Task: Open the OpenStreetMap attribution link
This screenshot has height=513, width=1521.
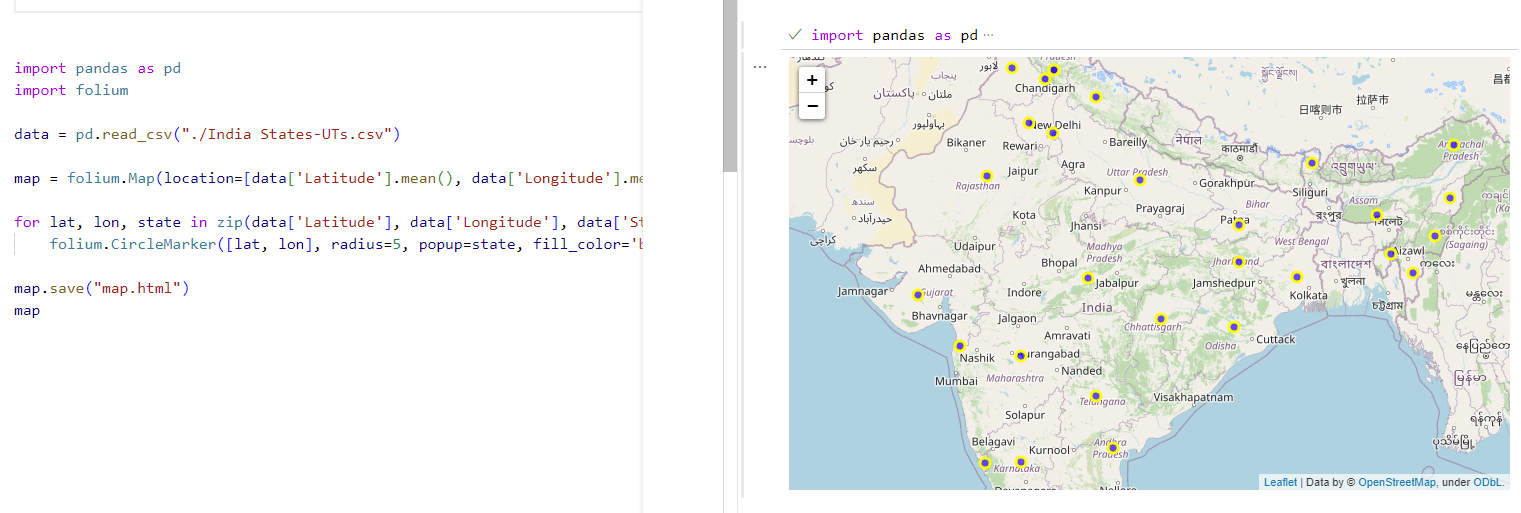Action: pos(1397,482)
